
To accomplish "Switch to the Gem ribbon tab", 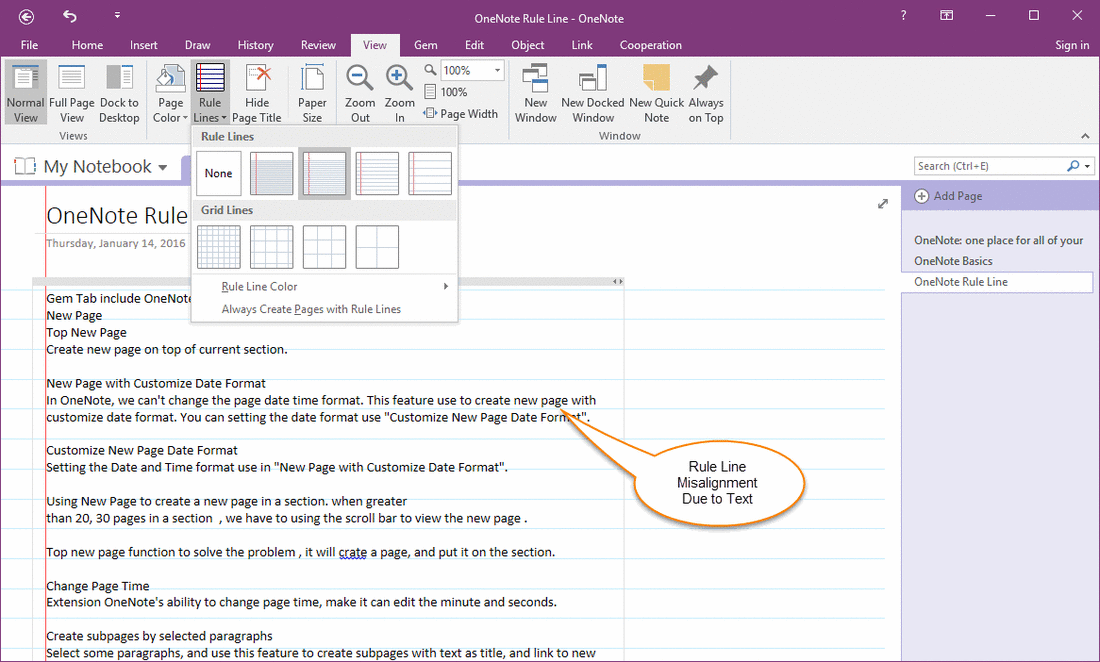I will pyautogui.click(x=425, y=45).
